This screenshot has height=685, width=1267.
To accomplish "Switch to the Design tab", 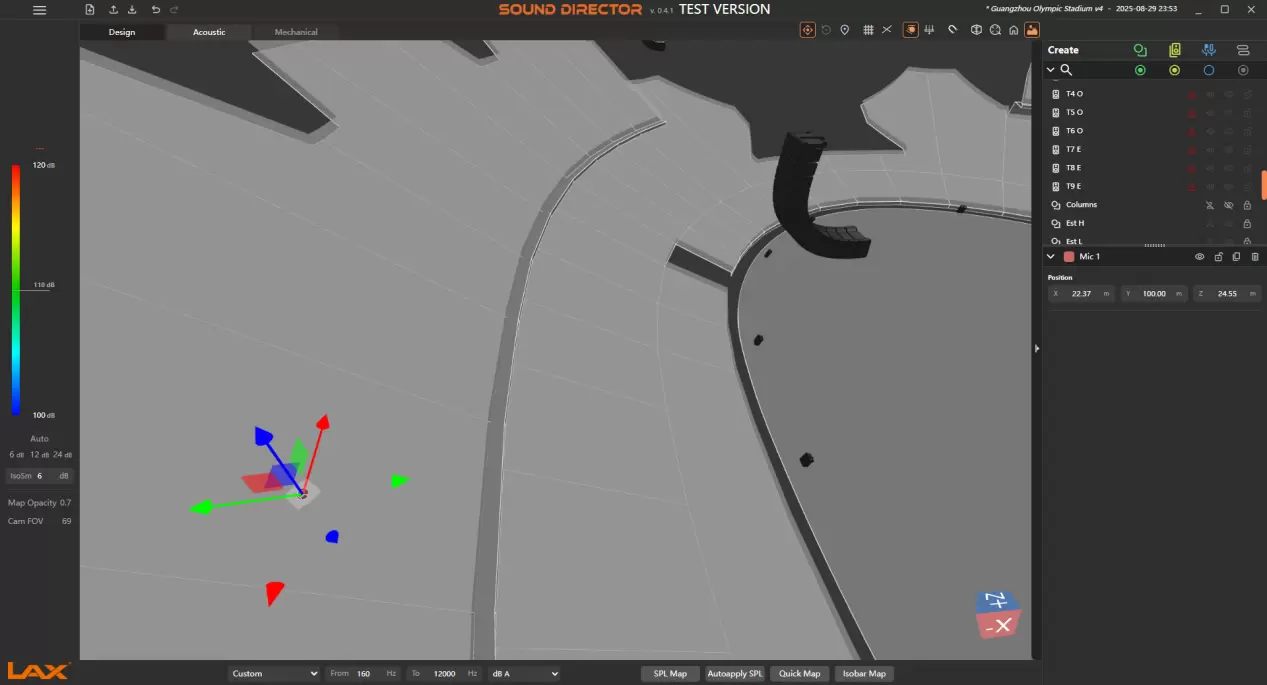I will 122,32.
